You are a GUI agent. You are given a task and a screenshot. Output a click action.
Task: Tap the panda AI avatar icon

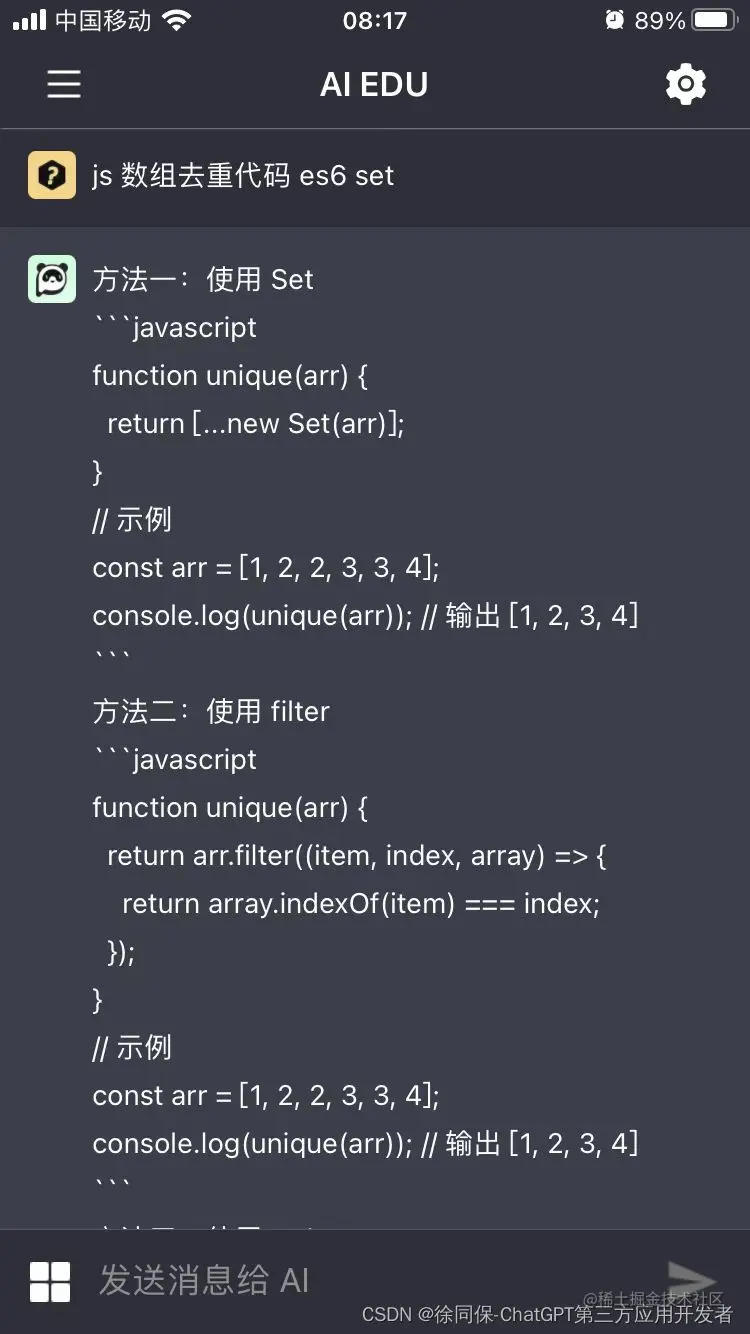(52, 279)
